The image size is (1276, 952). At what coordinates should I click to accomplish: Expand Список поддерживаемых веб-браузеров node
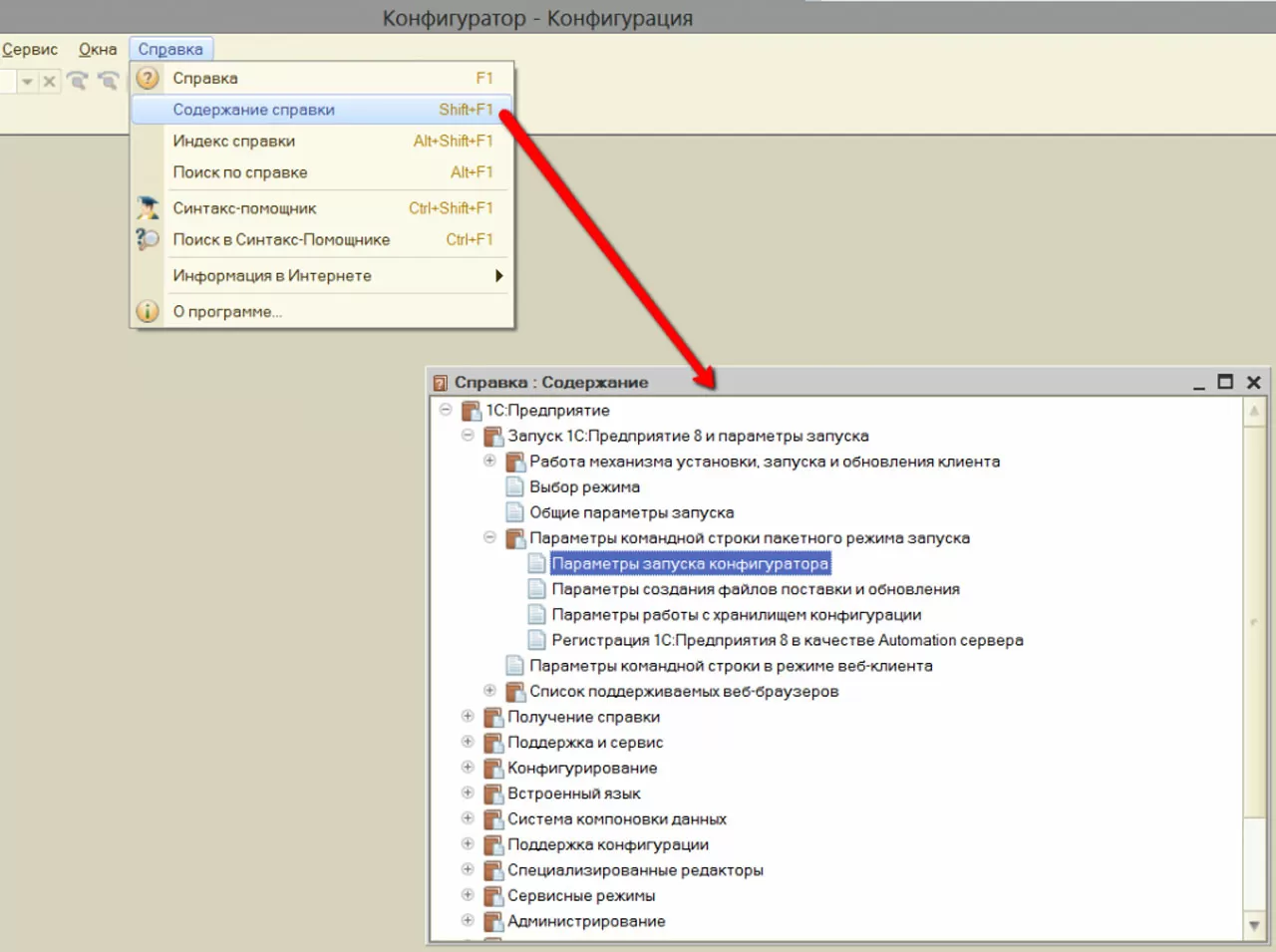489,691
